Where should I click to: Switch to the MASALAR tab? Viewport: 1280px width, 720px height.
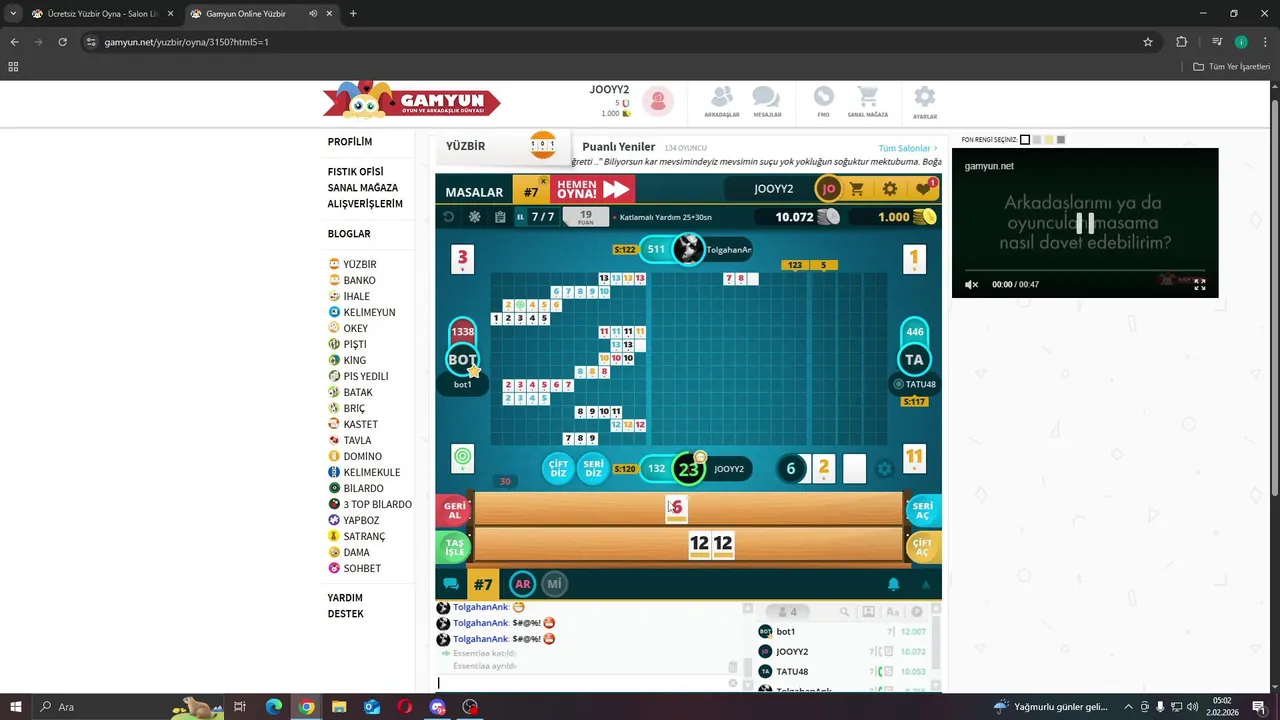[x=474, y=192]
